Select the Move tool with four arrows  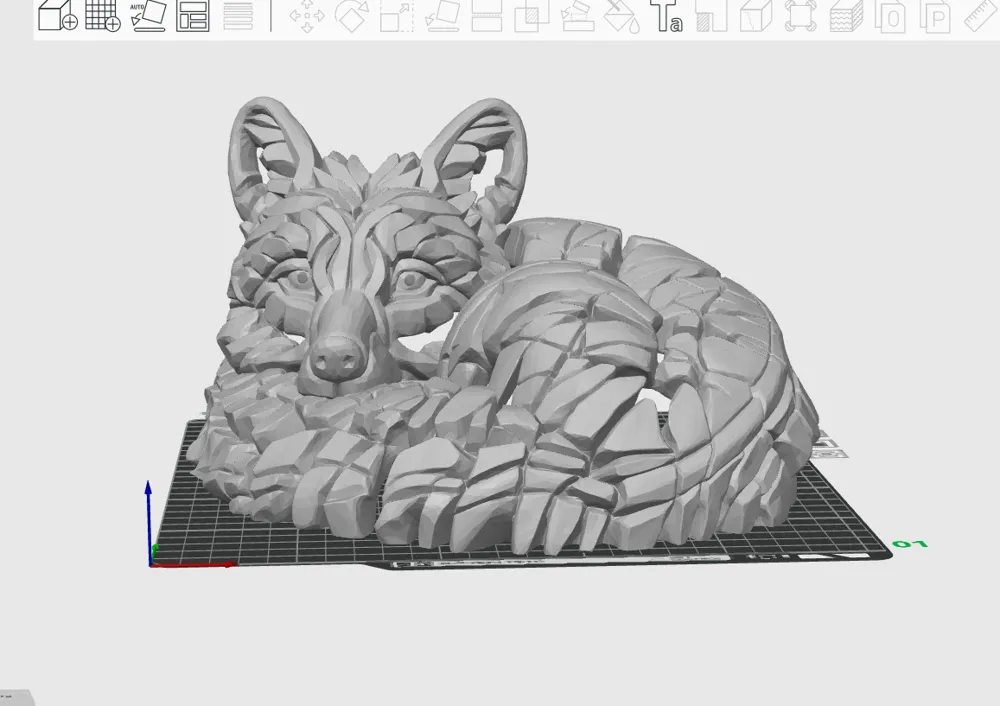coord(307,17)
